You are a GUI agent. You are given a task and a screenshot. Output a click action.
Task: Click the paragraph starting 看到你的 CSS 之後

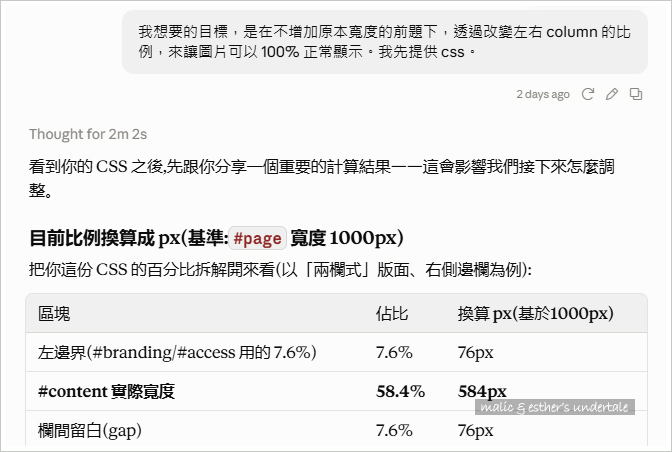pos(321,178)
